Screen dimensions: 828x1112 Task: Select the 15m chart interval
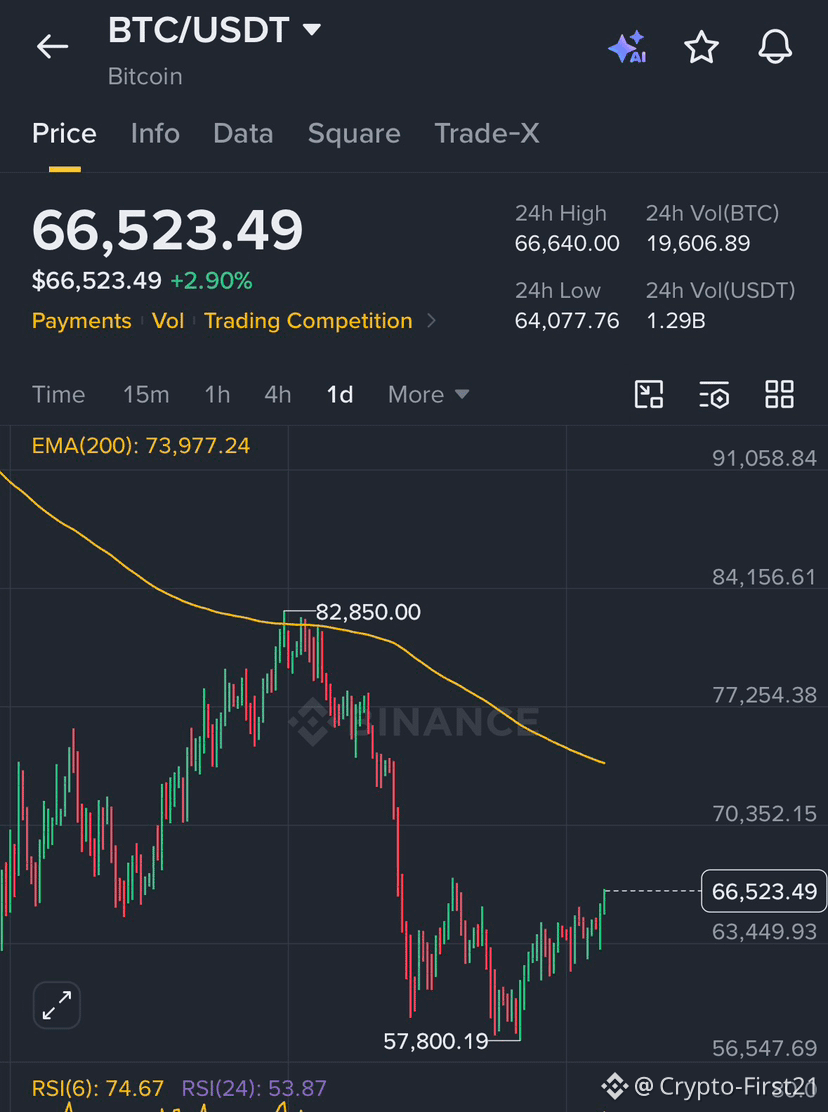point(146,394)
